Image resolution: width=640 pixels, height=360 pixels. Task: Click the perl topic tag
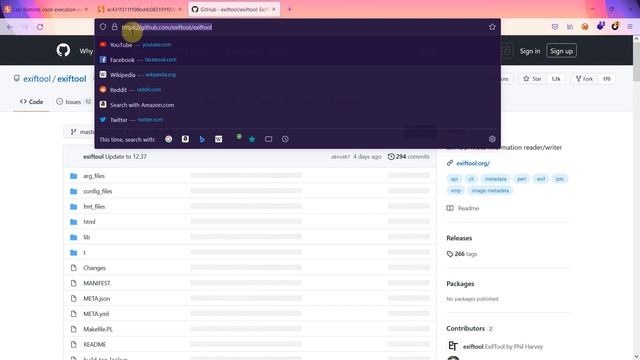[x=521, y=179]
